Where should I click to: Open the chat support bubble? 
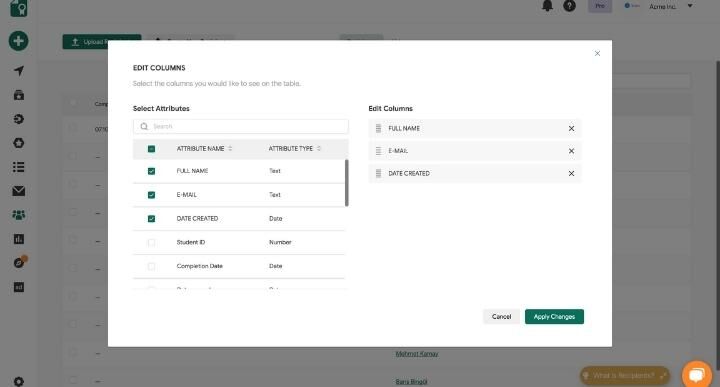click(697, 374)
